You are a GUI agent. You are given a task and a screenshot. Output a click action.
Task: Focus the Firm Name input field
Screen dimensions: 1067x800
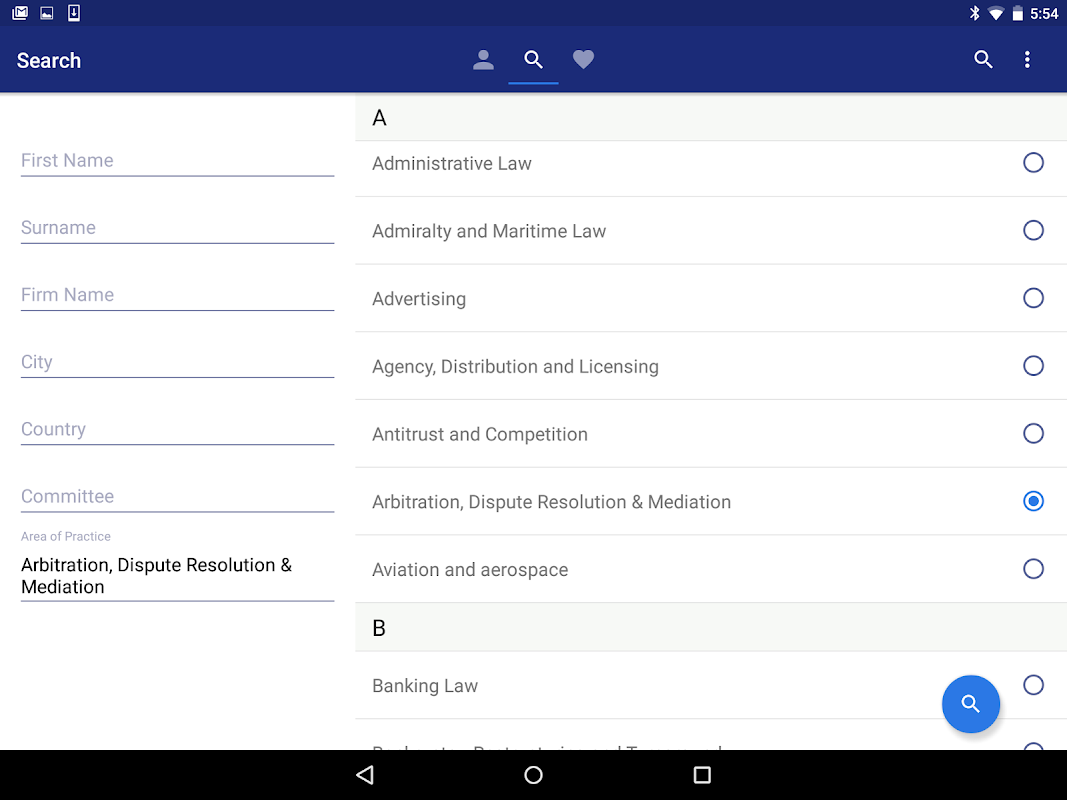[178, 296]
